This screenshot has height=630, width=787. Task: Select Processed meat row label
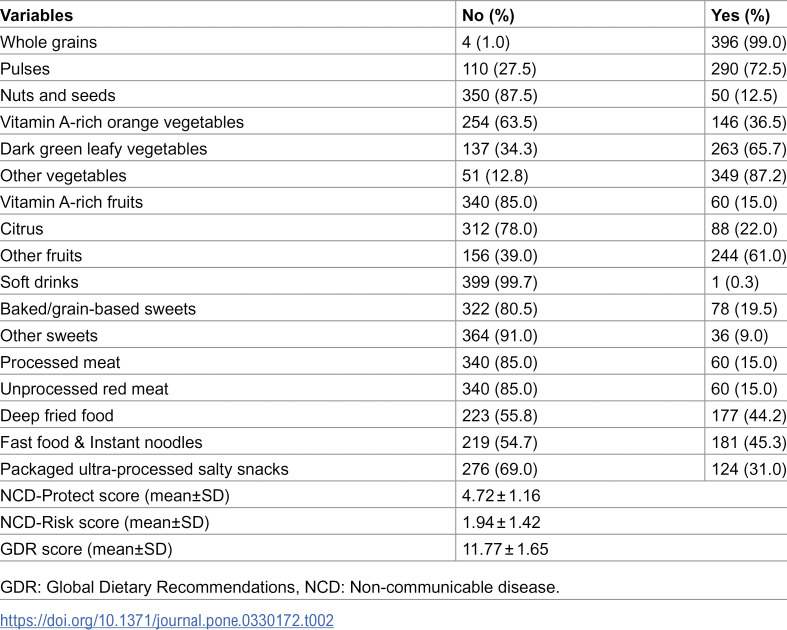tap(60, 362)
